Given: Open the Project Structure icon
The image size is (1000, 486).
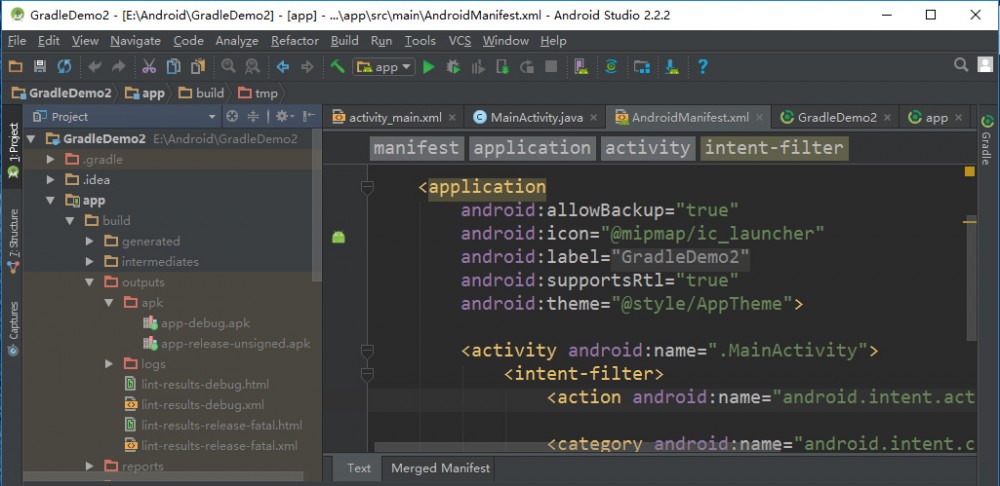Looking at the screenshot, I should [642, 66].
